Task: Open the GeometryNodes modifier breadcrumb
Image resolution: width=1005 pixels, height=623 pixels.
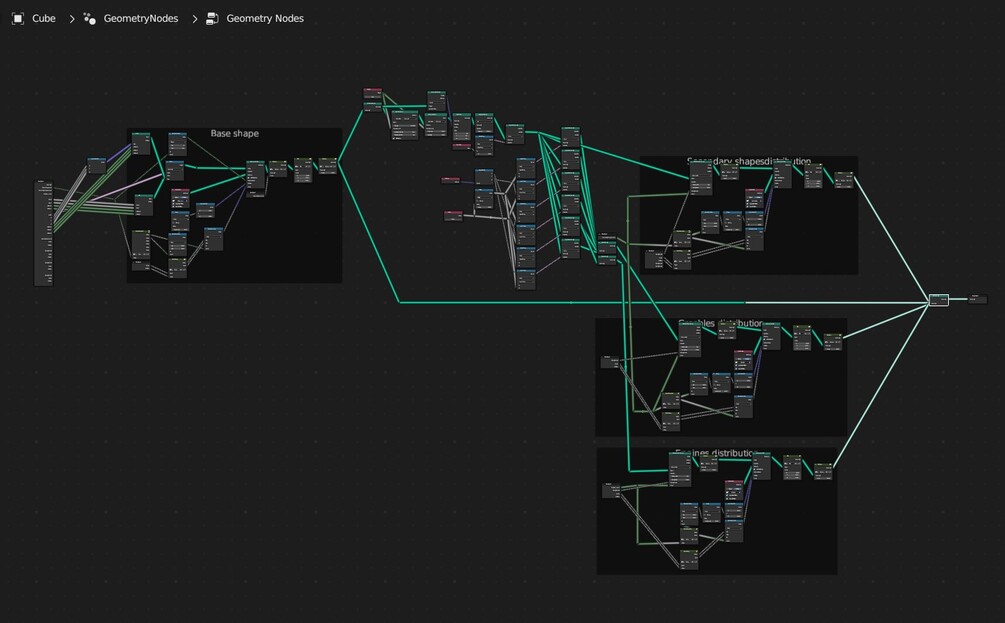Action: point(141,19)
